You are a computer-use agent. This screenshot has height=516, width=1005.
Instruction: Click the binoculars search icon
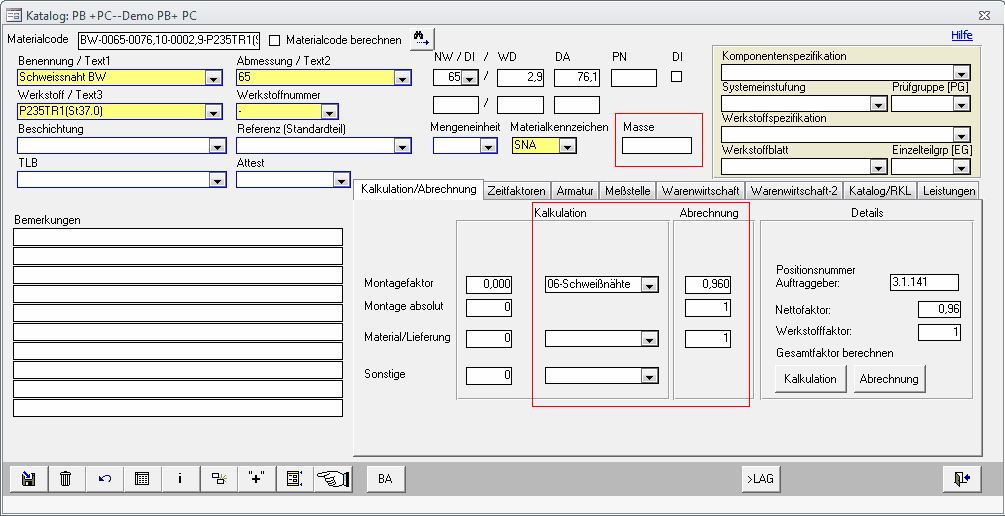(420, 40)
